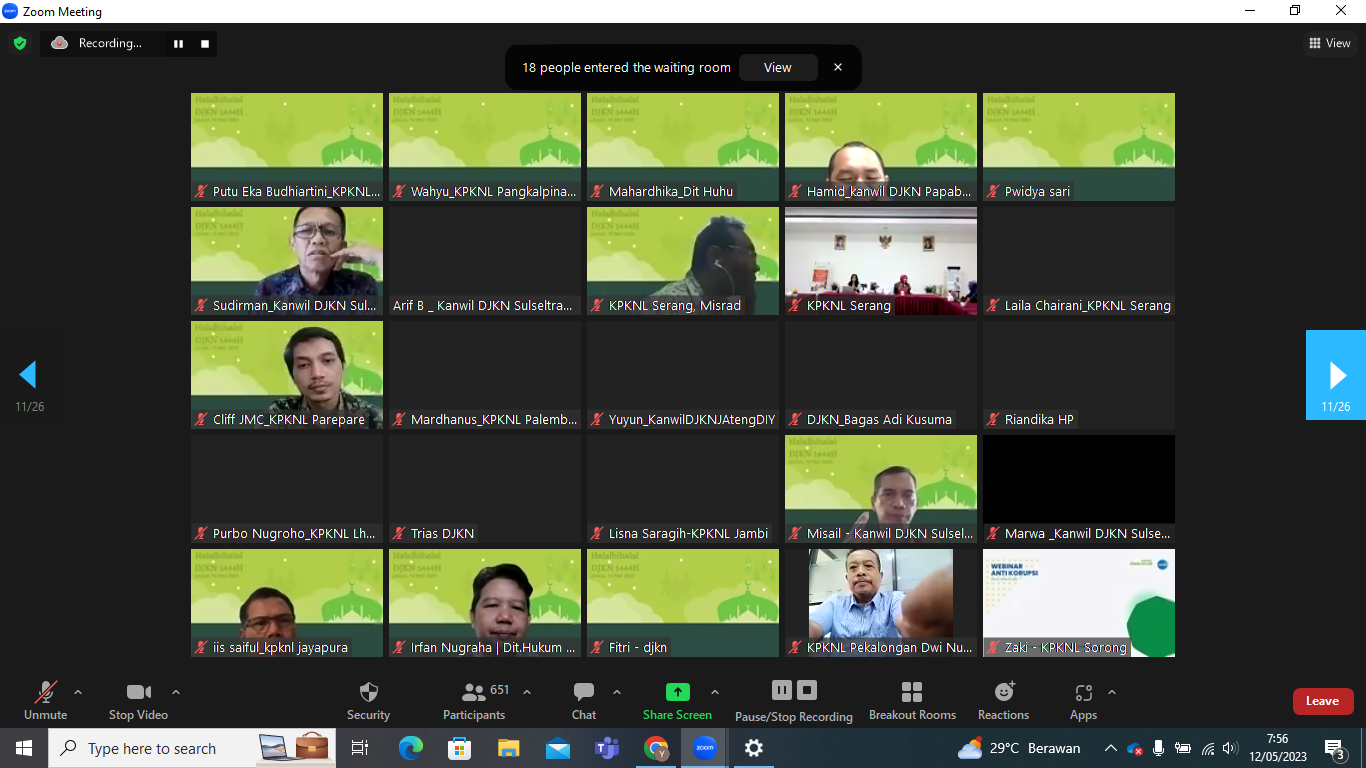
Task: Expand the arrow next to Share Screen
Action: 715,692
